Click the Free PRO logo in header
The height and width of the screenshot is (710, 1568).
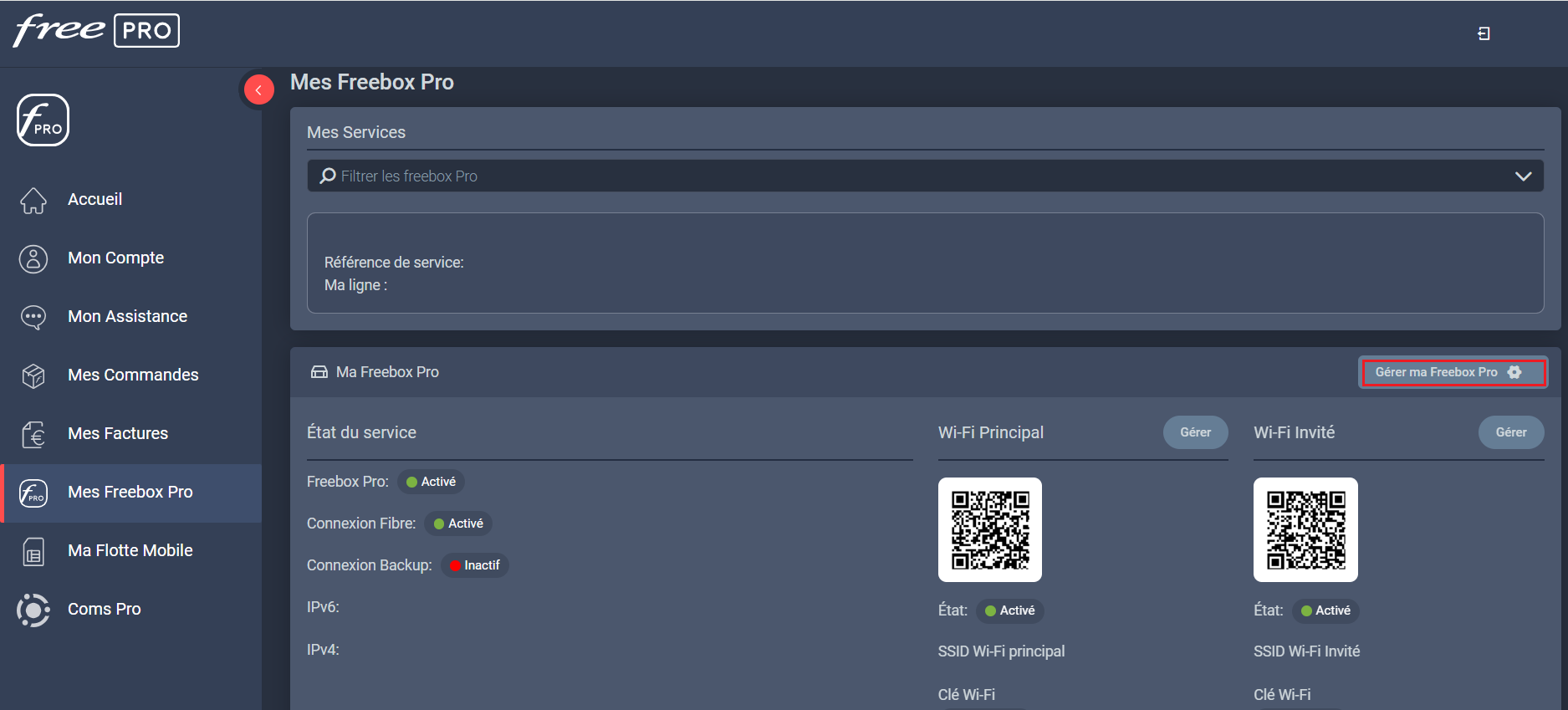pyautogui.click(x=96, y=31)
